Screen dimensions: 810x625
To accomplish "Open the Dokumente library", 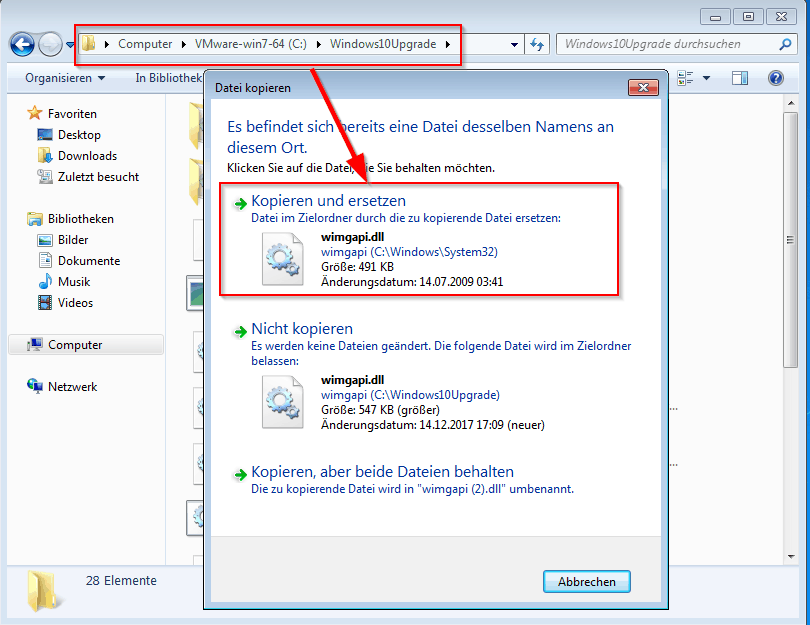I will pos(89,261).
